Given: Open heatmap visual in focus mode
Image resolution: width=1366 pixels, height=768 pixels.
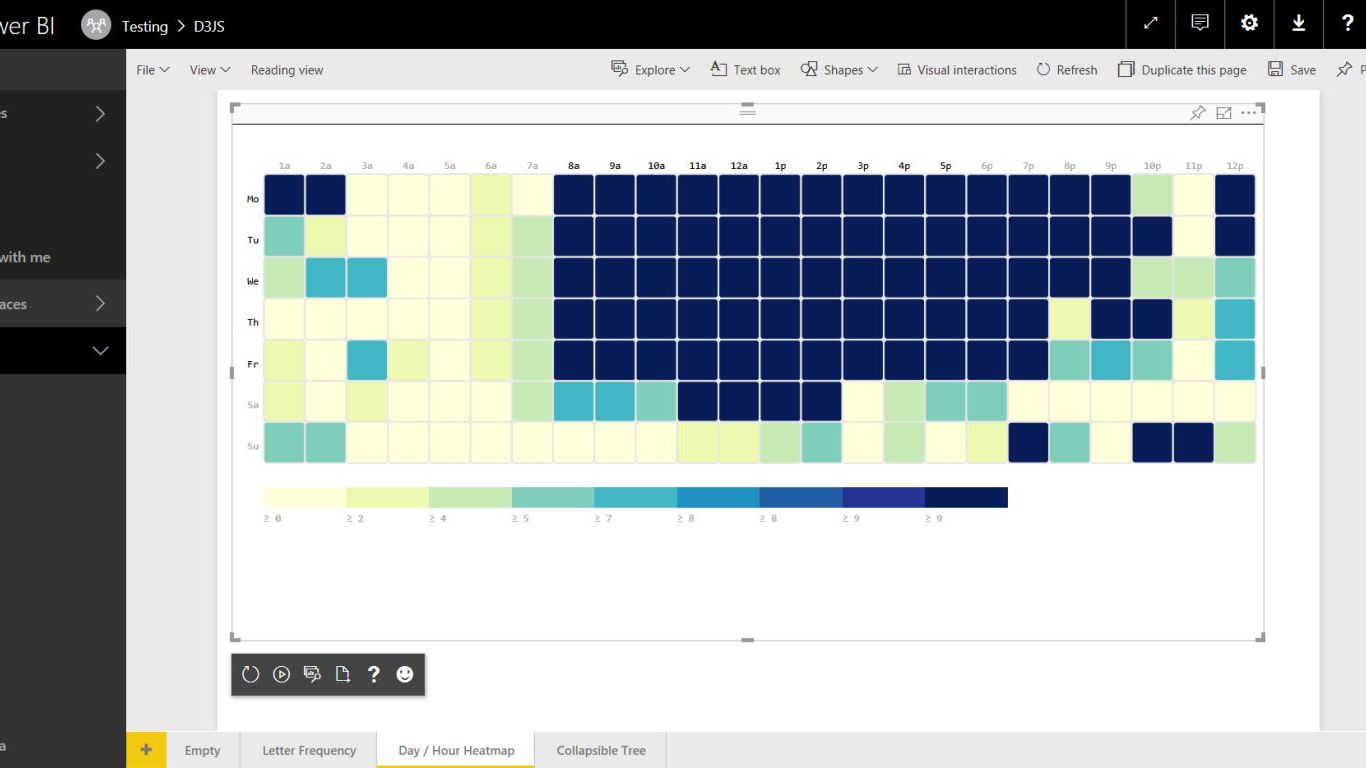Looking at the screenshot, I should click(x=1223, y=113).
